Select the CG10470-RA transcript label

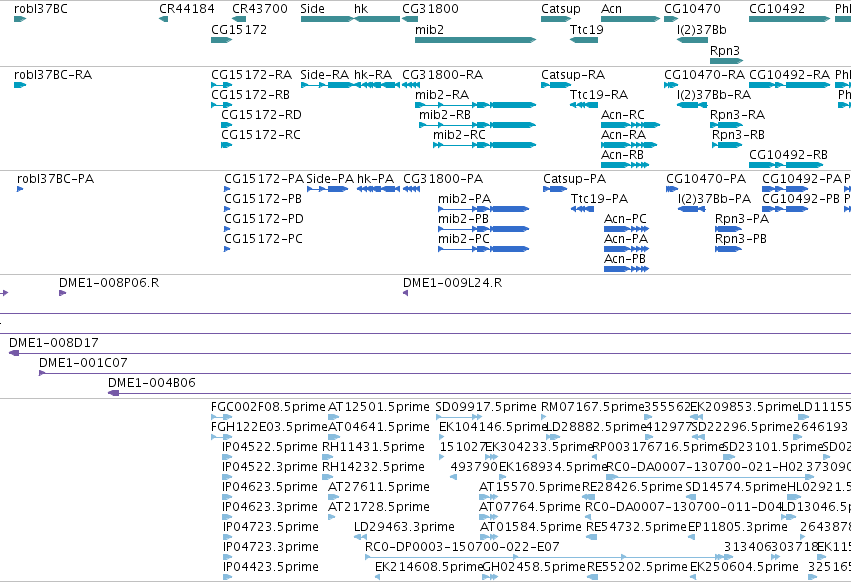[704, 74]
